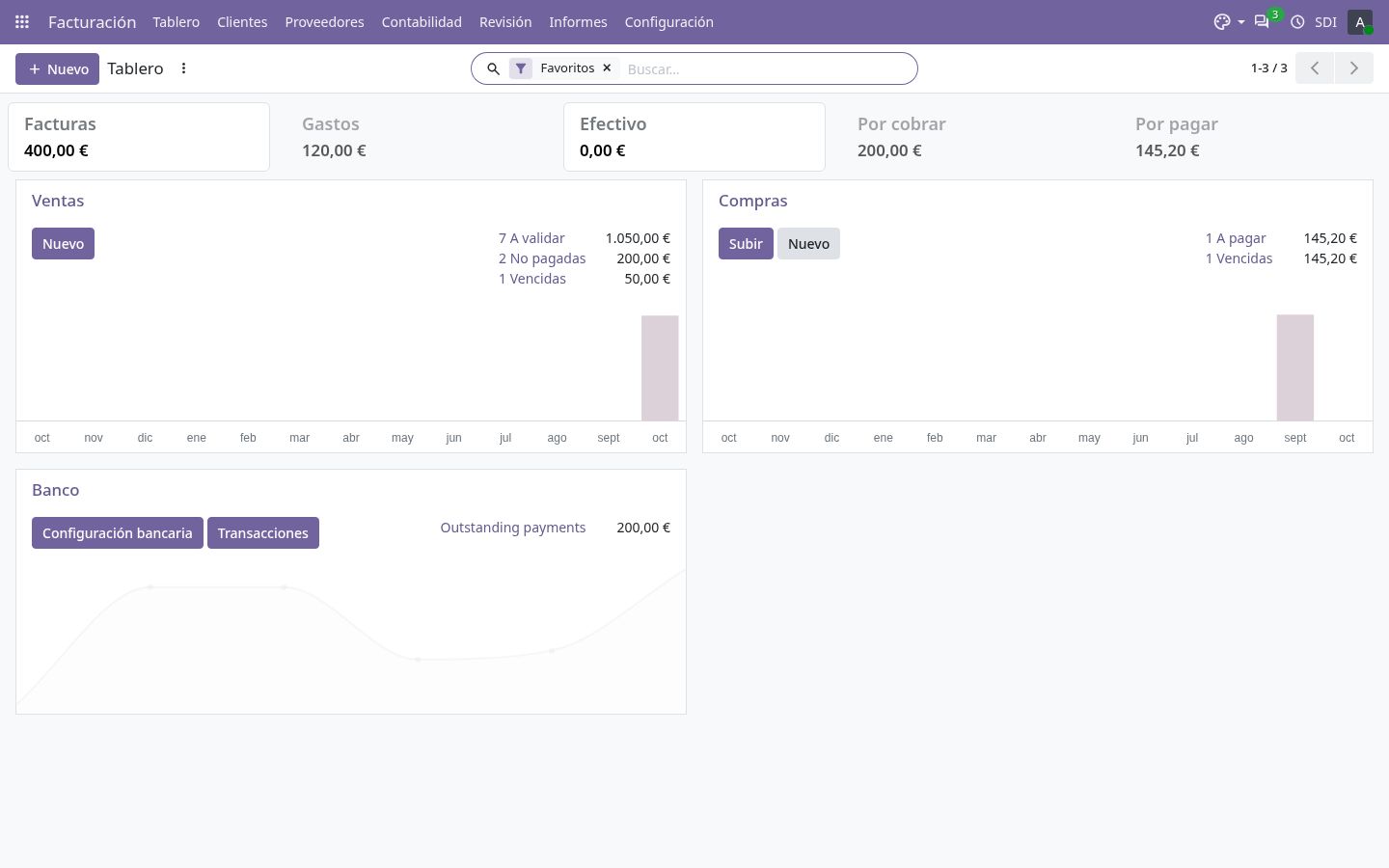This screenshot has height=868, width=1389.
Task: Click the filter funnel icon
Action: coord(521,68)
